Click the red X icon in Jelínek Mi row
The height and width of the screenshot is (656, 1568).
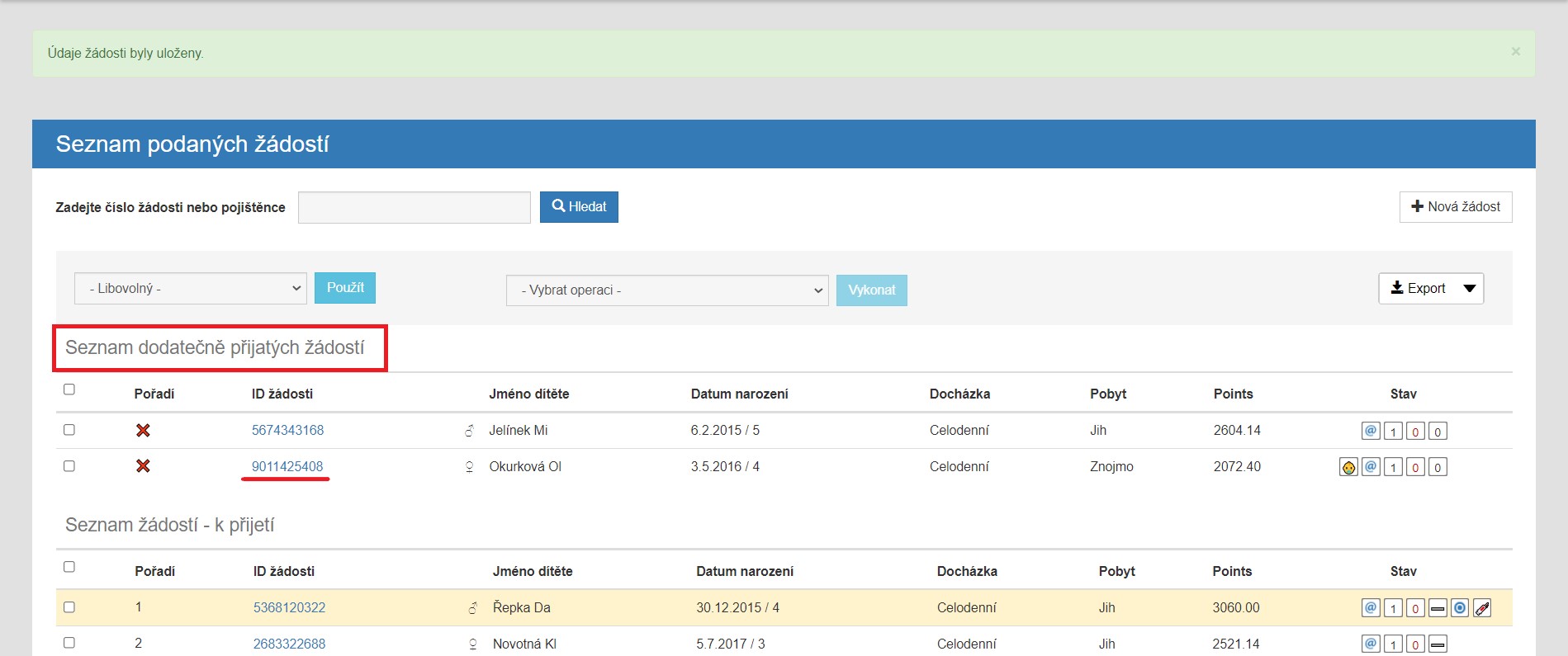coord(143,430)
